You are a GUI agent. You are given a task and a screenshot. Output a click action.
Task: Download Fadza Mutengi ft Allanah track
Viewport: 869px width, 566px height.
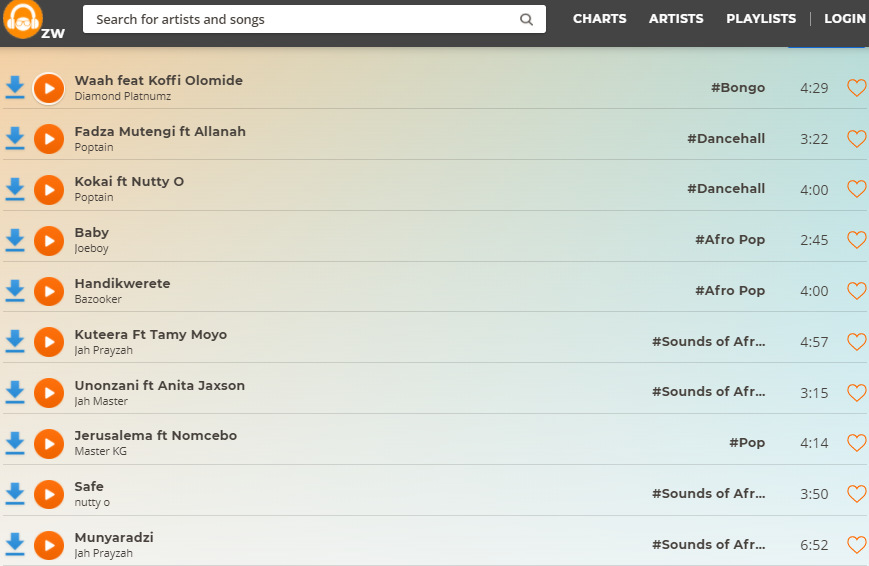point(15,138)
